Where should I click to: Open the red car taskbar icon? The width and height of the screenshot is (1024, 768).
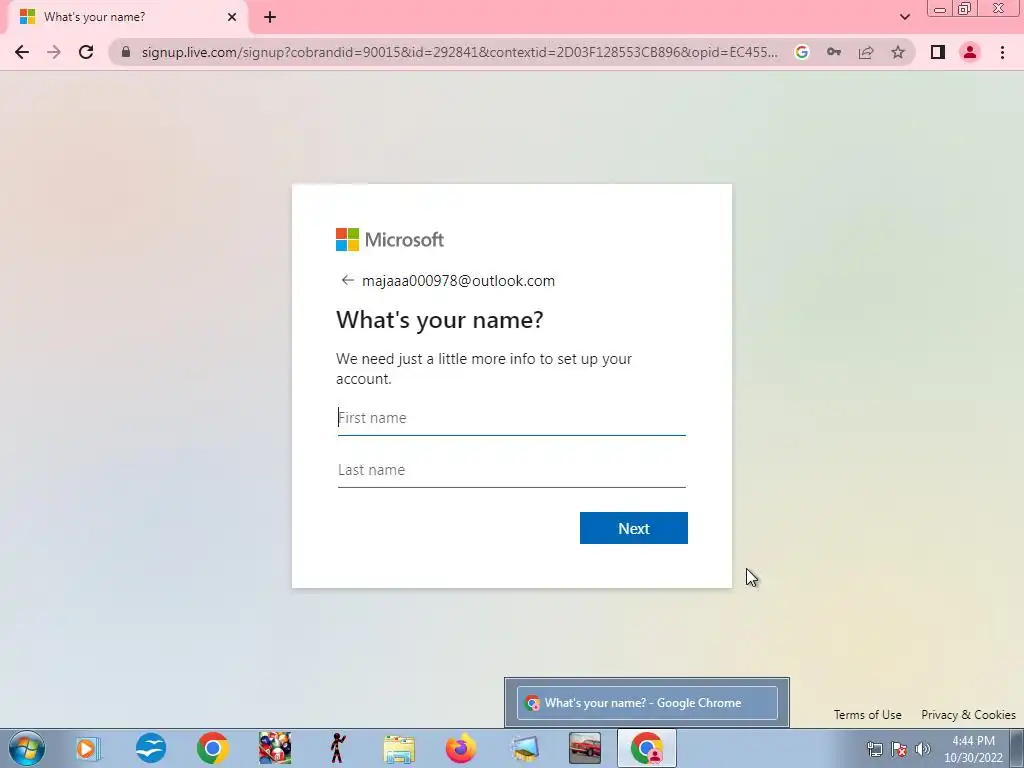(584, 748)
